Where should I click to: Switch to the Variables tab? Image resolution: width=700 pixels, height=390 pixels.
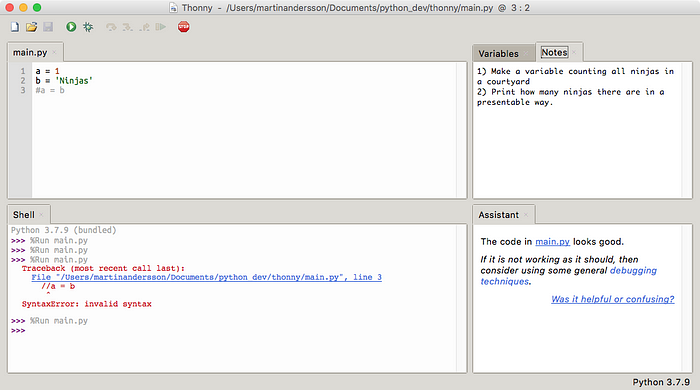pyautogui.click(x=499, y=54)
